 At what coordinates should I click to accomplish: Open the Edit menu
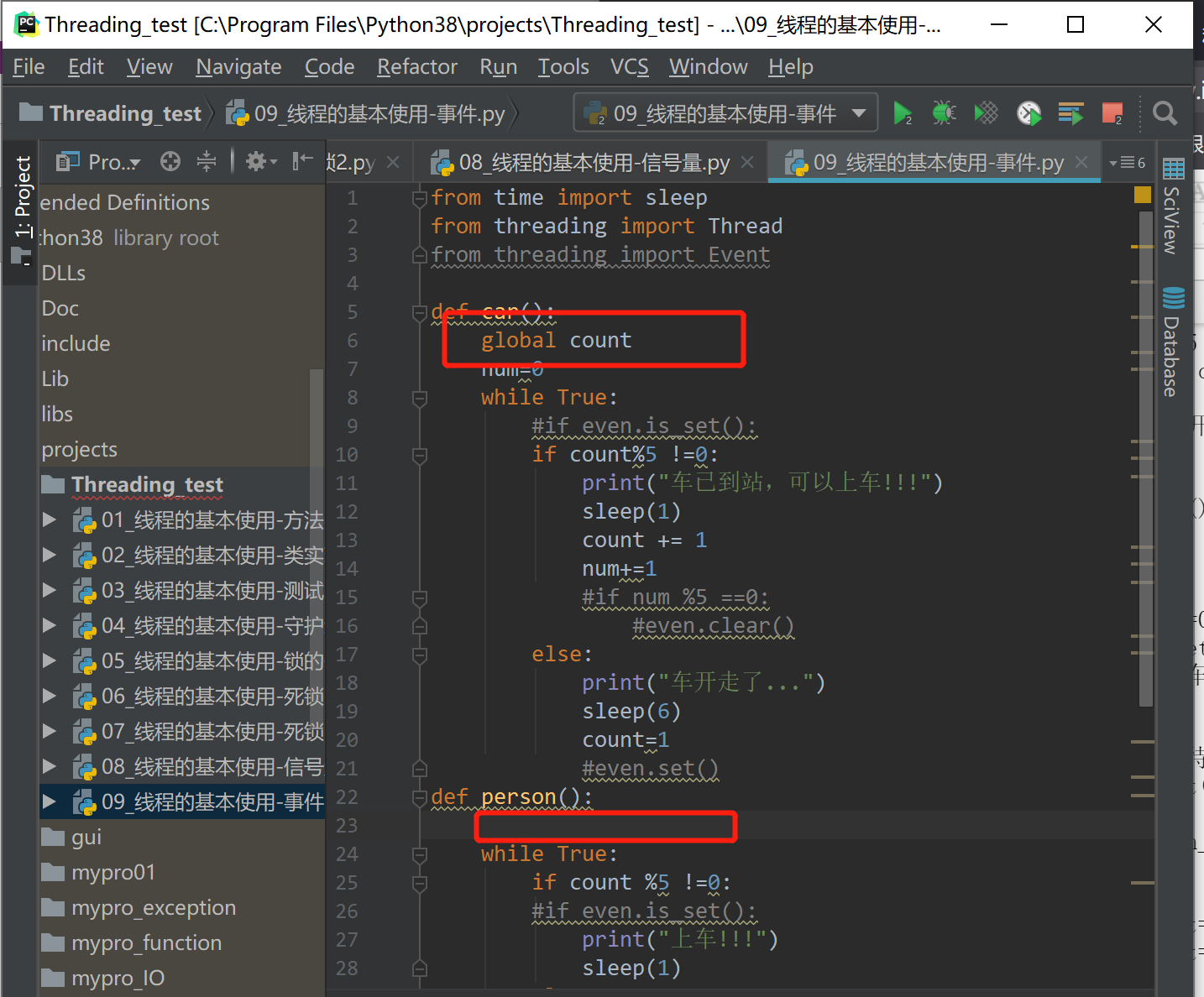(86, 66)
